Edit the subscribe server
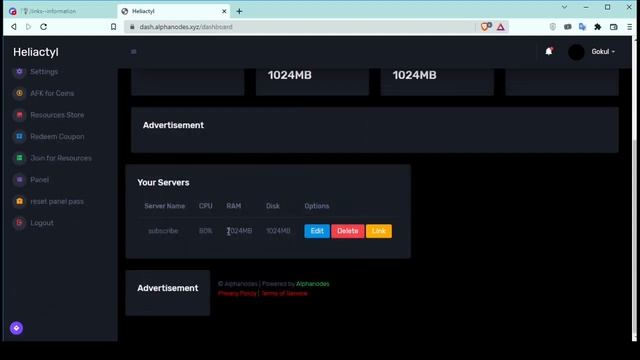640x360 pixels. tap(317, 231)
